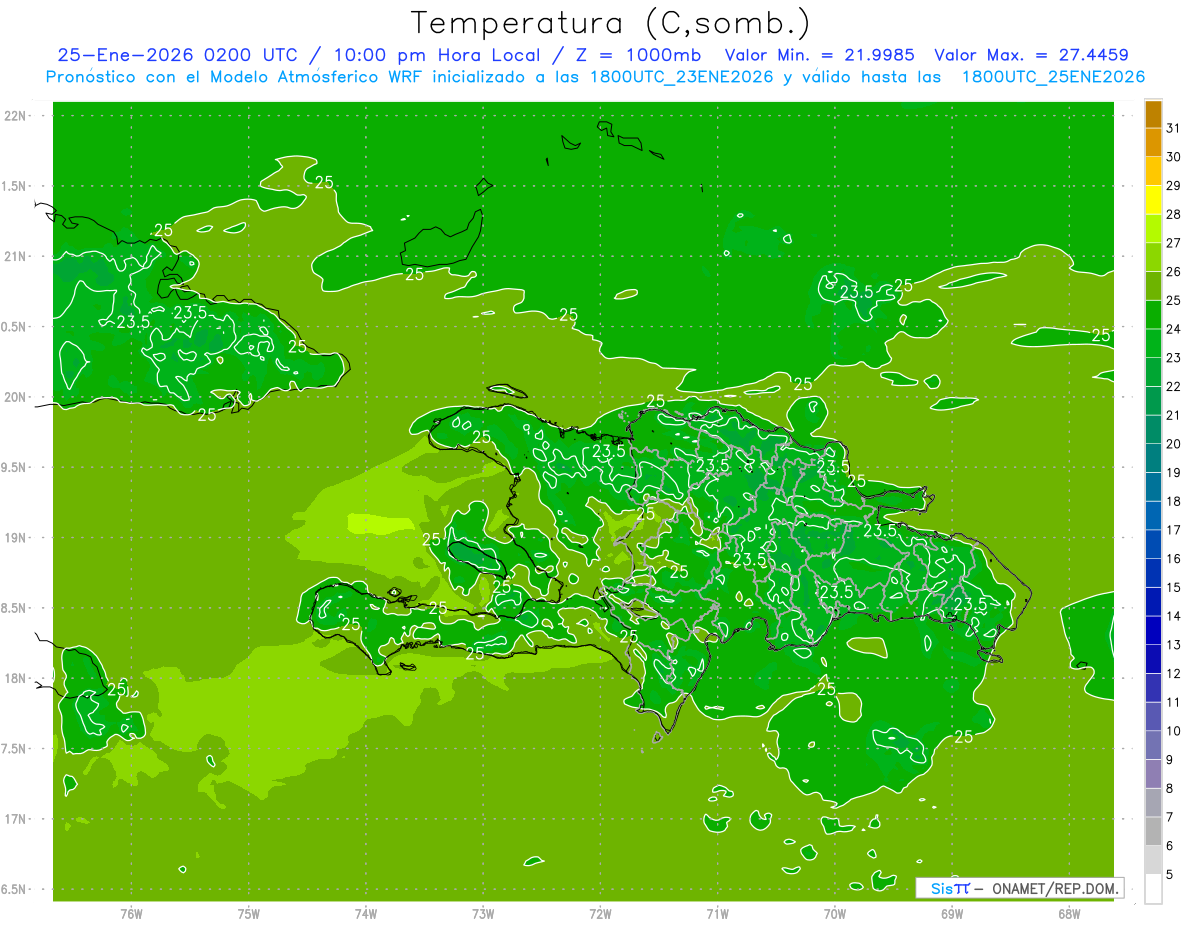Image resolution: width=1200 pixels, height=927 pixels.
Task: Click the '22N' latitude axis label
Action: coord(17,116)
